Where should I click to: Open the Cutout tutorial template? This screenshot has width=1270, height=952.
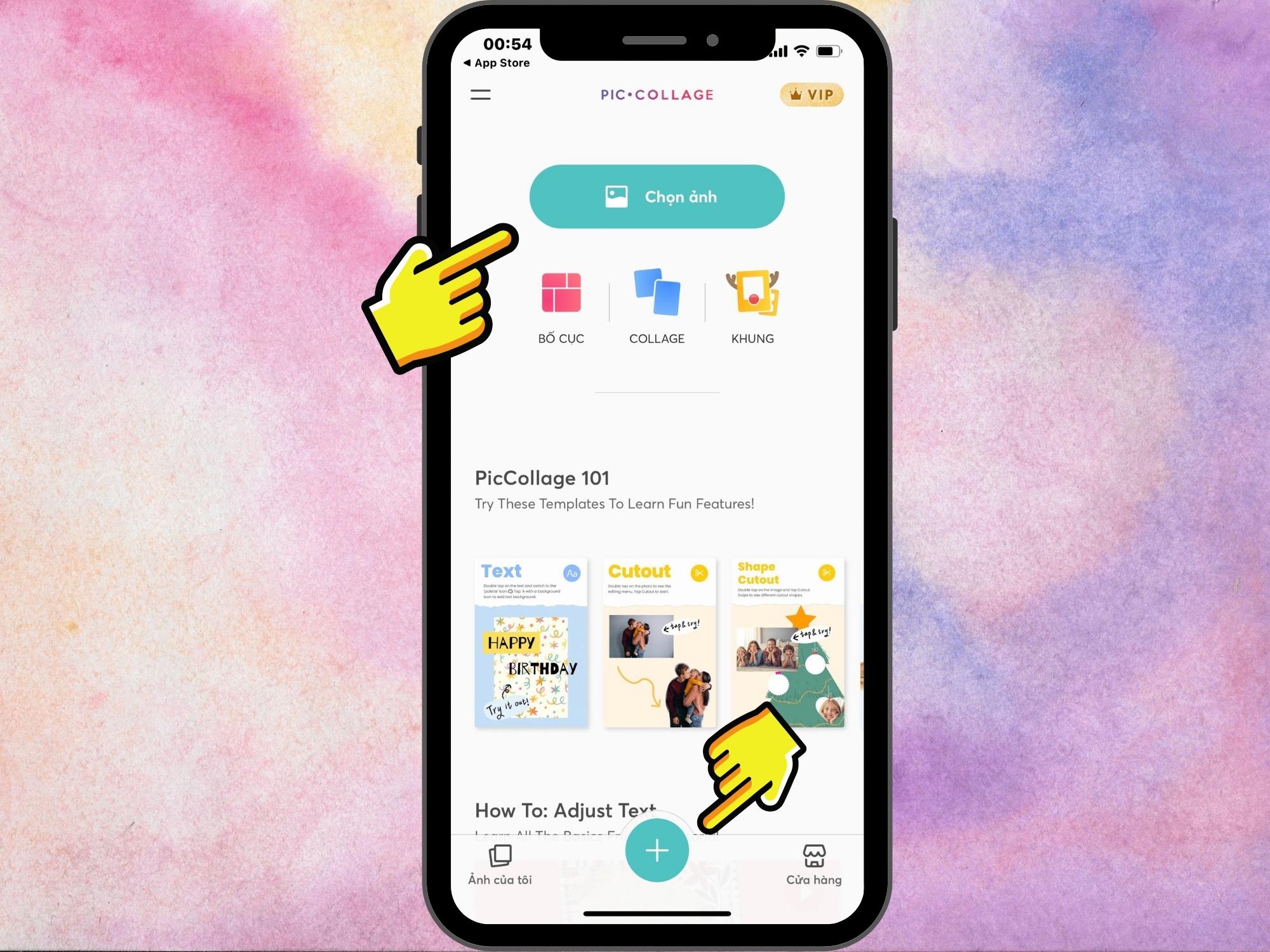click(656, 640)
